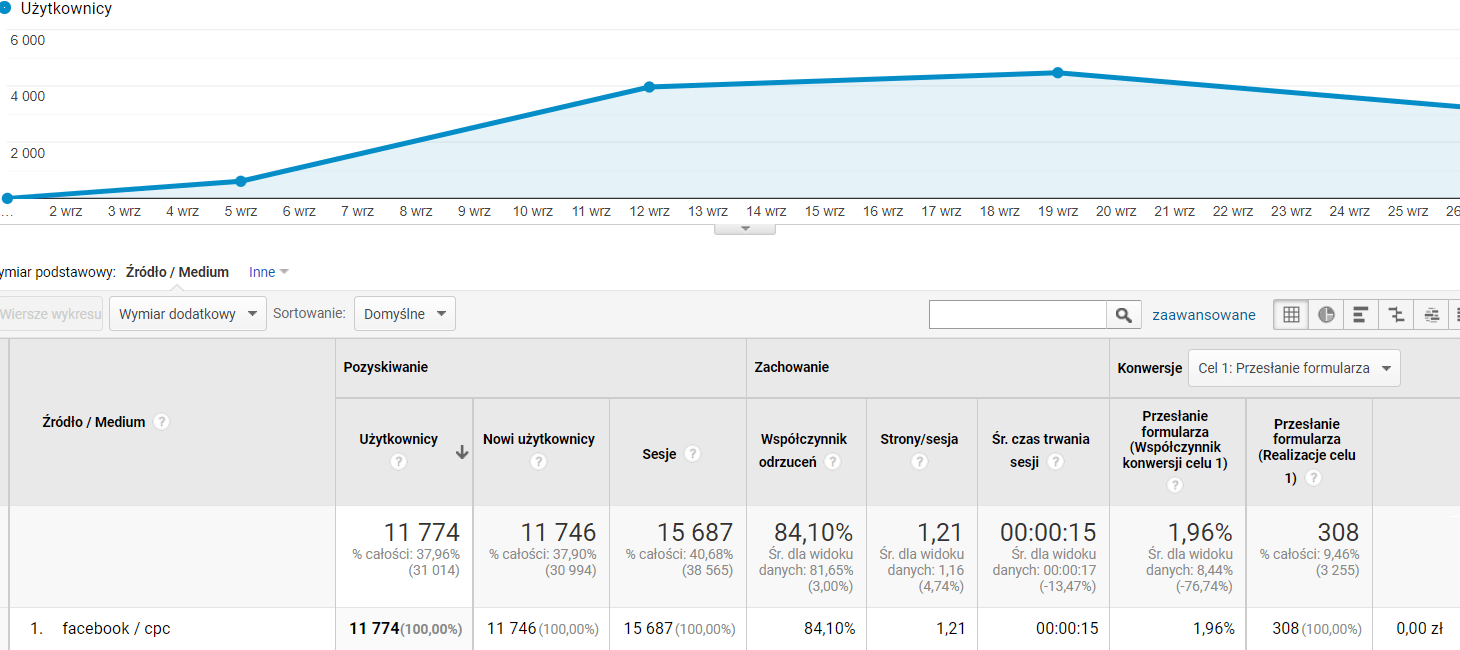Select the bar performance view icon
This screenshot has width=1460, height=650.
pyautogui.click(x=1361, y=315)
